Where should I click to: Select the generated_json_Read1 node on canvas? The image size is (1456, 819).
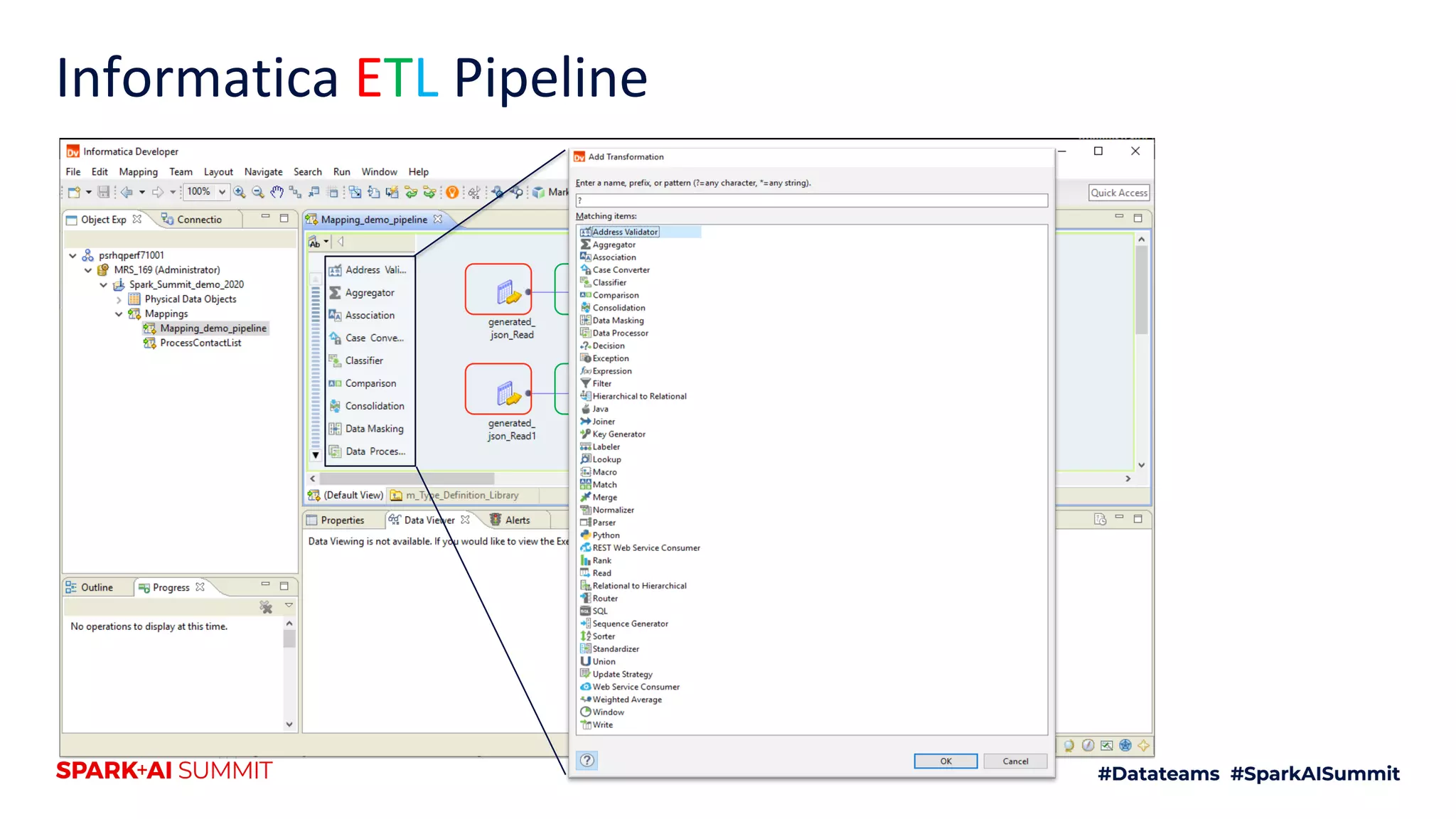(x=499, y=389)
